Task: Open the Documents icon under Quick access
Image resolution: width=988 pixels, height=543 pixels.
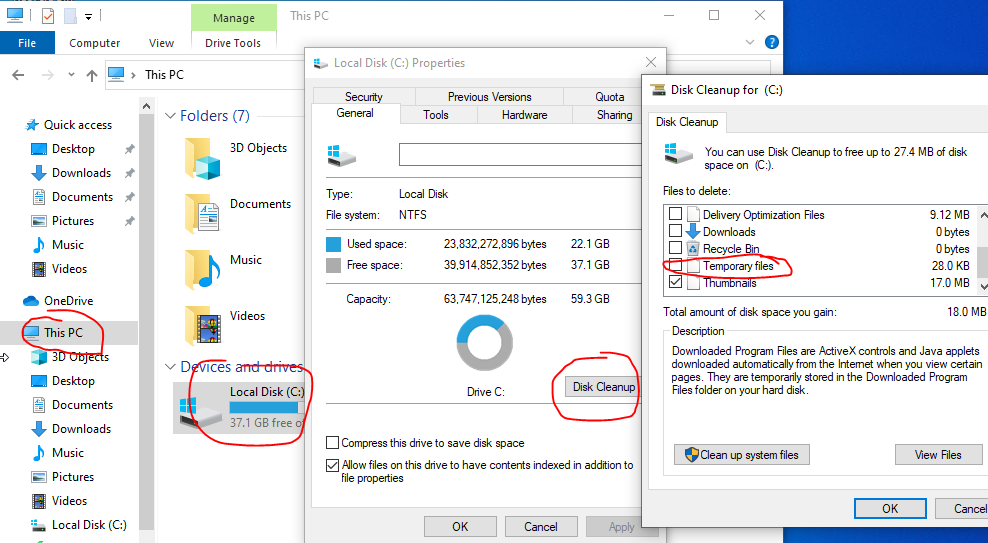Action: pos(39,197)
